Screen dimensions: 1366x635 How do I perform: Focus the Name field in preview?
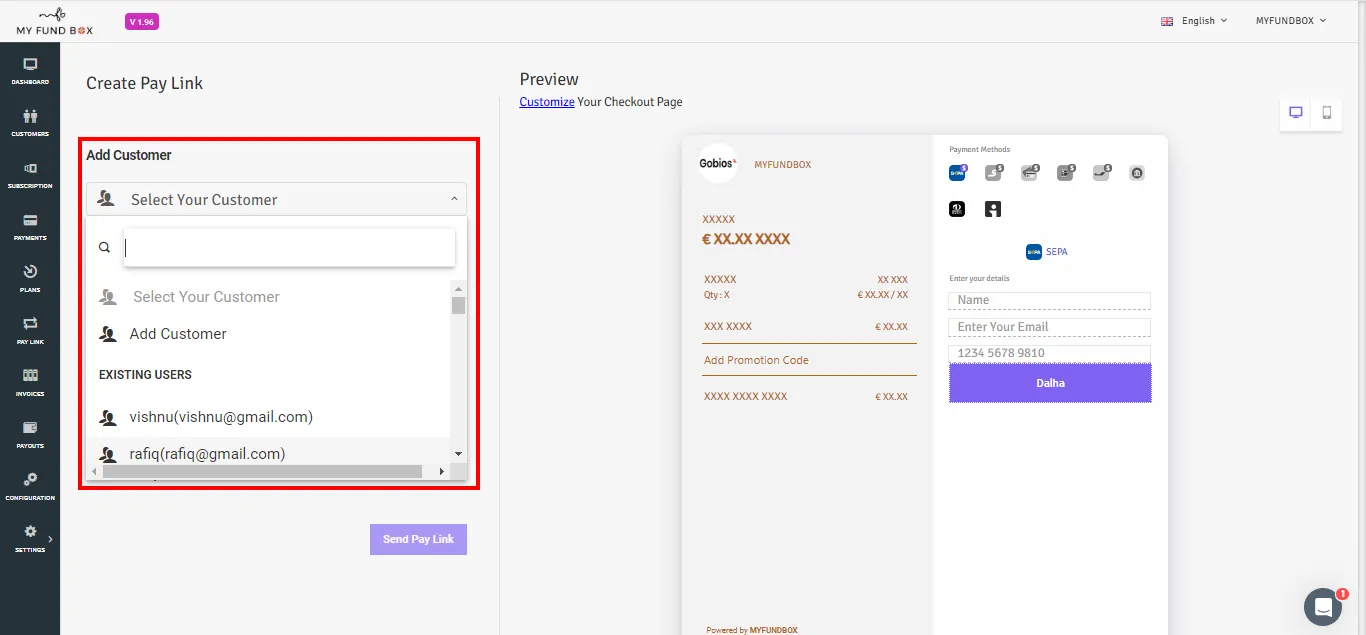pos(1049,300)
